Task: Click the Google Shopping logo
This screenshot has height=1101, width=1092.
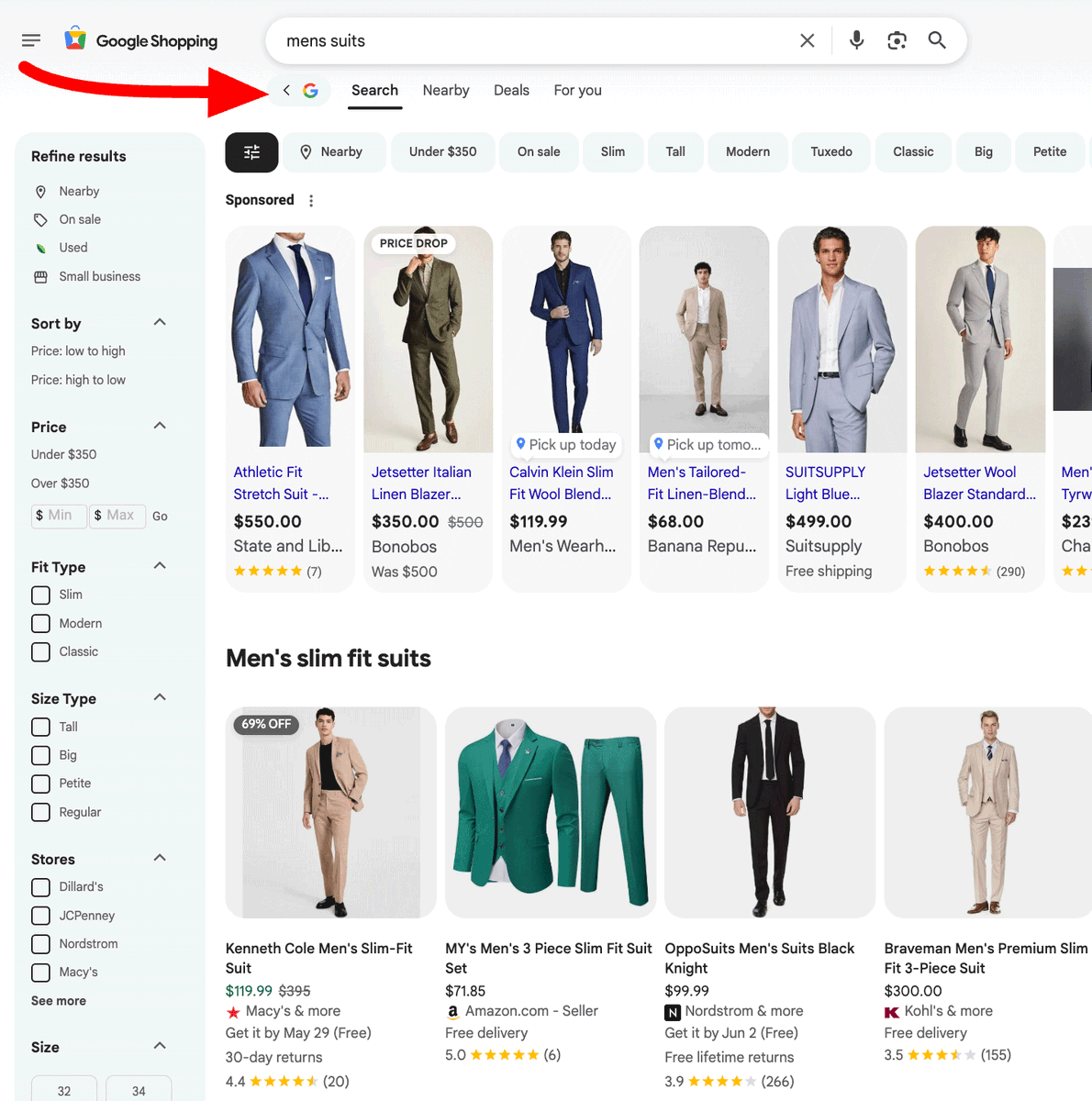Action: pyautogui.click(x=141, y=40)
